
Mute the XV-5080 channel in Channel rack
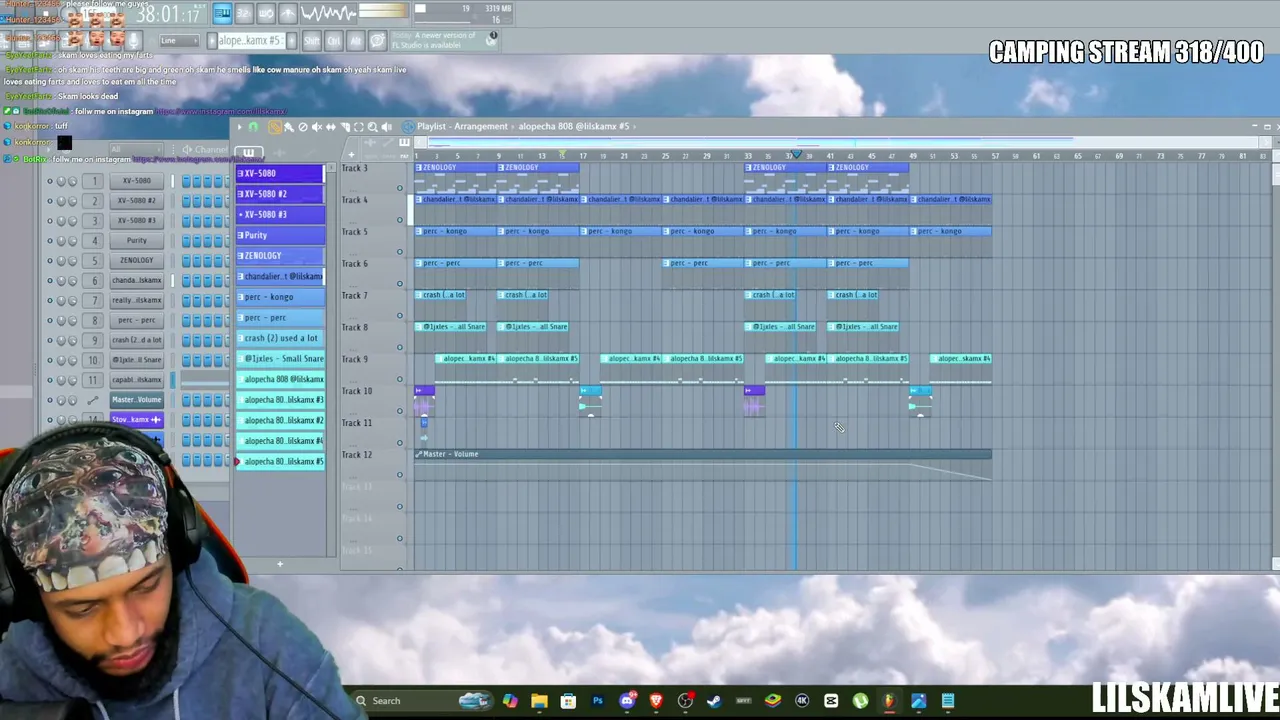point(50,181)
